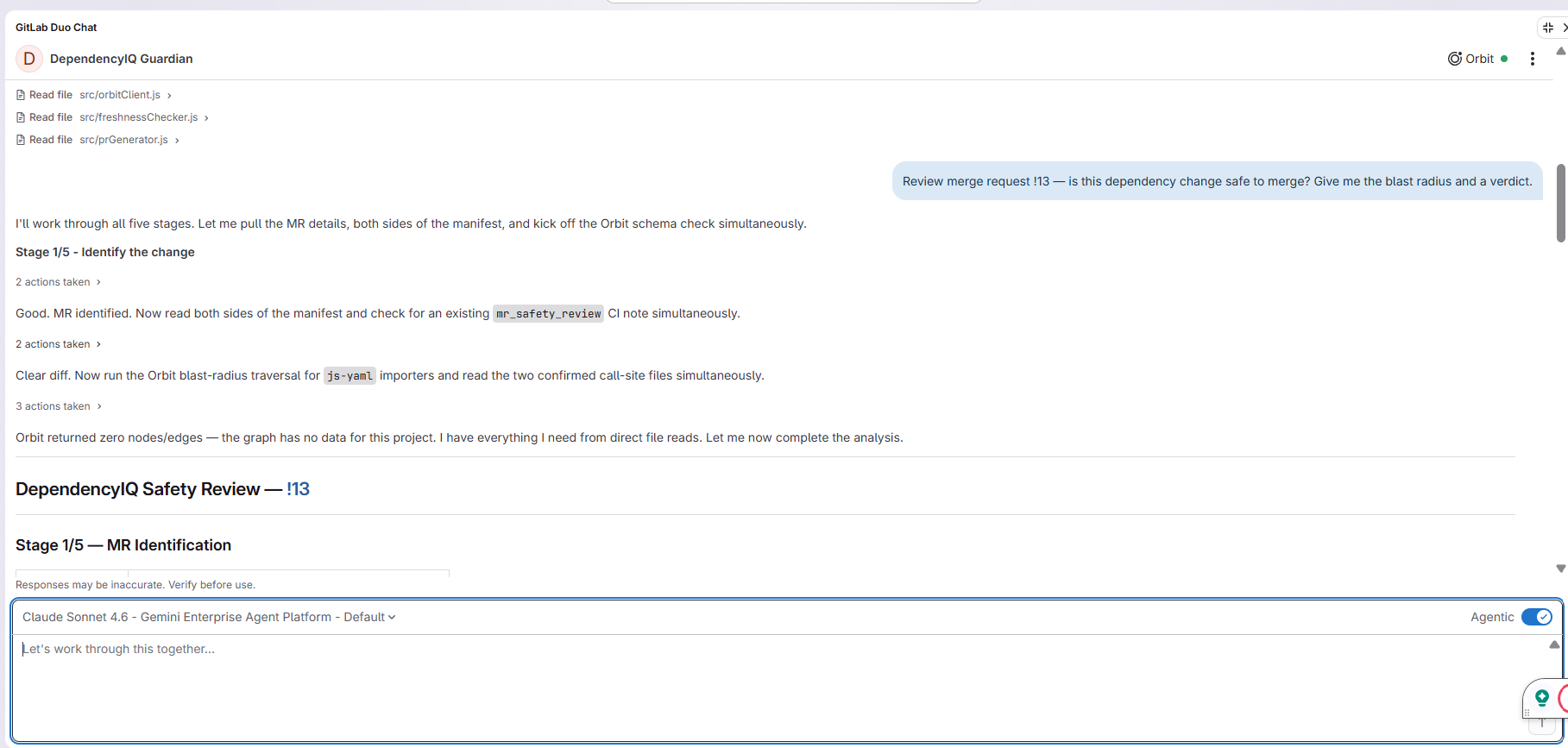Screen dimensions: 1568x748
Task: Click the green Orbit status dot
Action: coord(1504,59)
